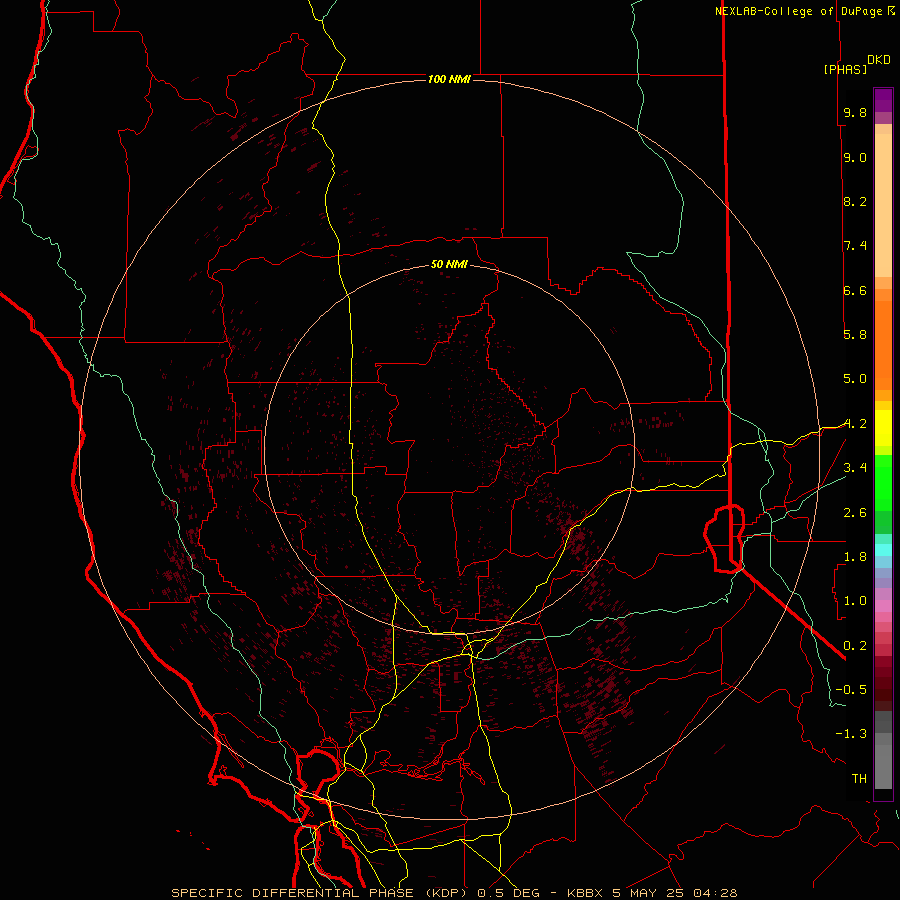Click the "NEXLAB-College of DuPage" credit text
The width and height of the screenshot is (900, 900).
pos(798,11)
